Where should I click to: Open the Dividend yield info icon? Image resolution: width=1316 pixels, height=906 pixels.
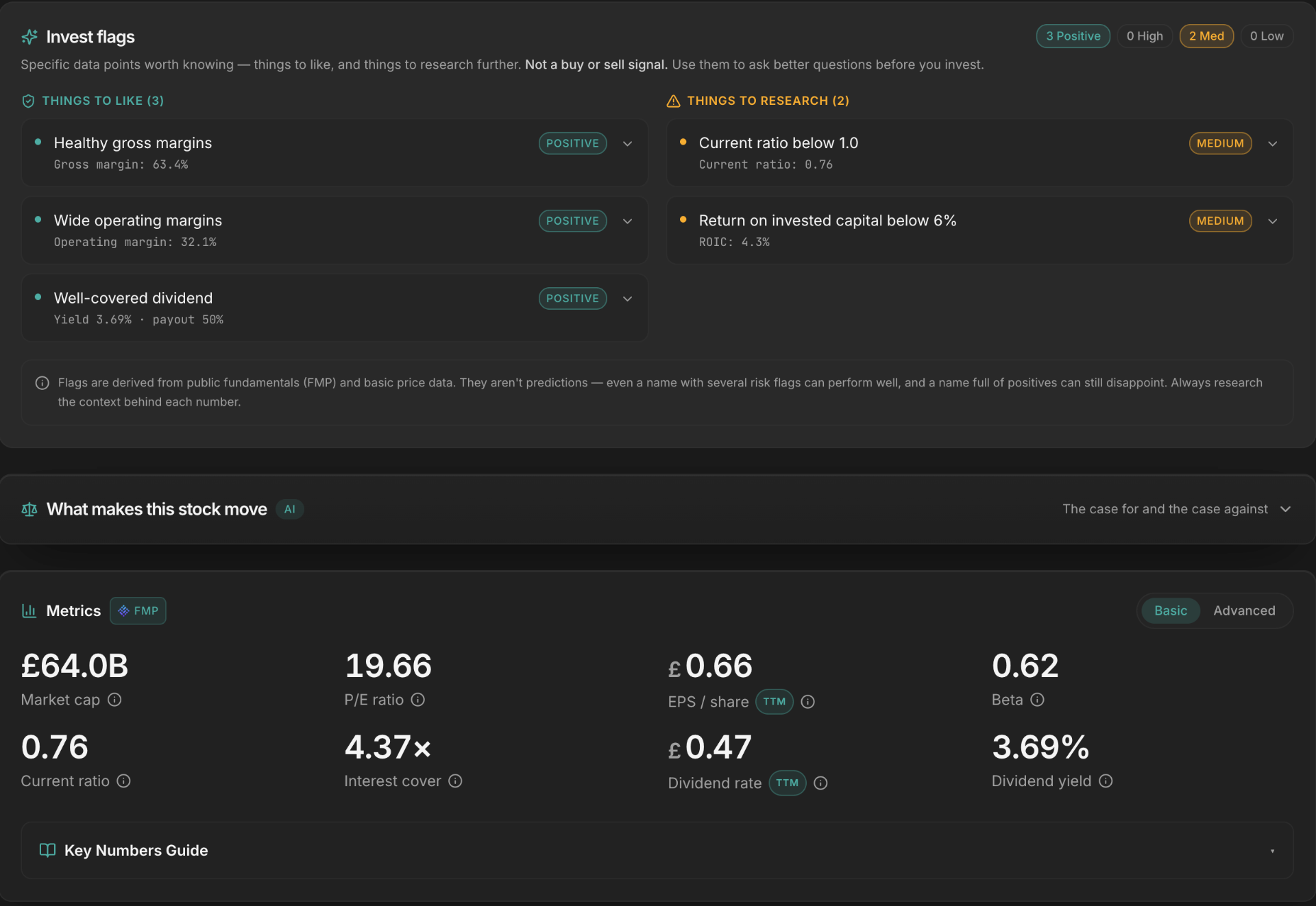pyautogui.click(x=1106, y=781)
